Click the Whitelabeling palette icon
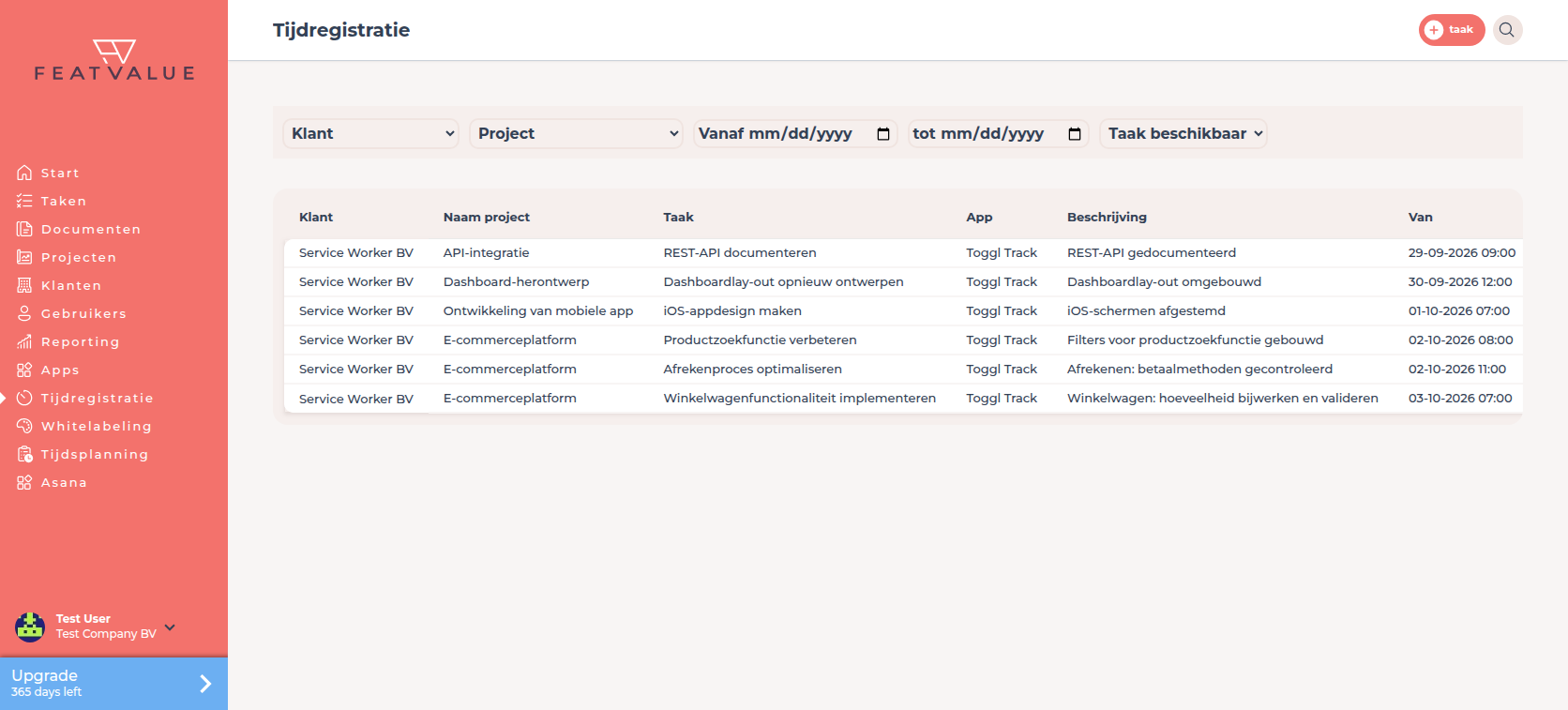1568x710 pixels. point(24,426)
